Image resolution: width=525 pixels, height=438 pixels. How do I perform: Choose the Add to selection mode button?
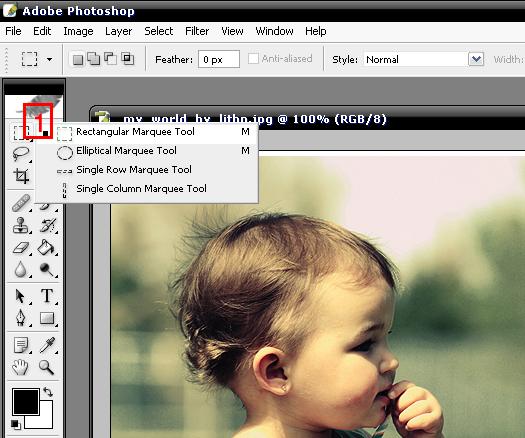93,59
